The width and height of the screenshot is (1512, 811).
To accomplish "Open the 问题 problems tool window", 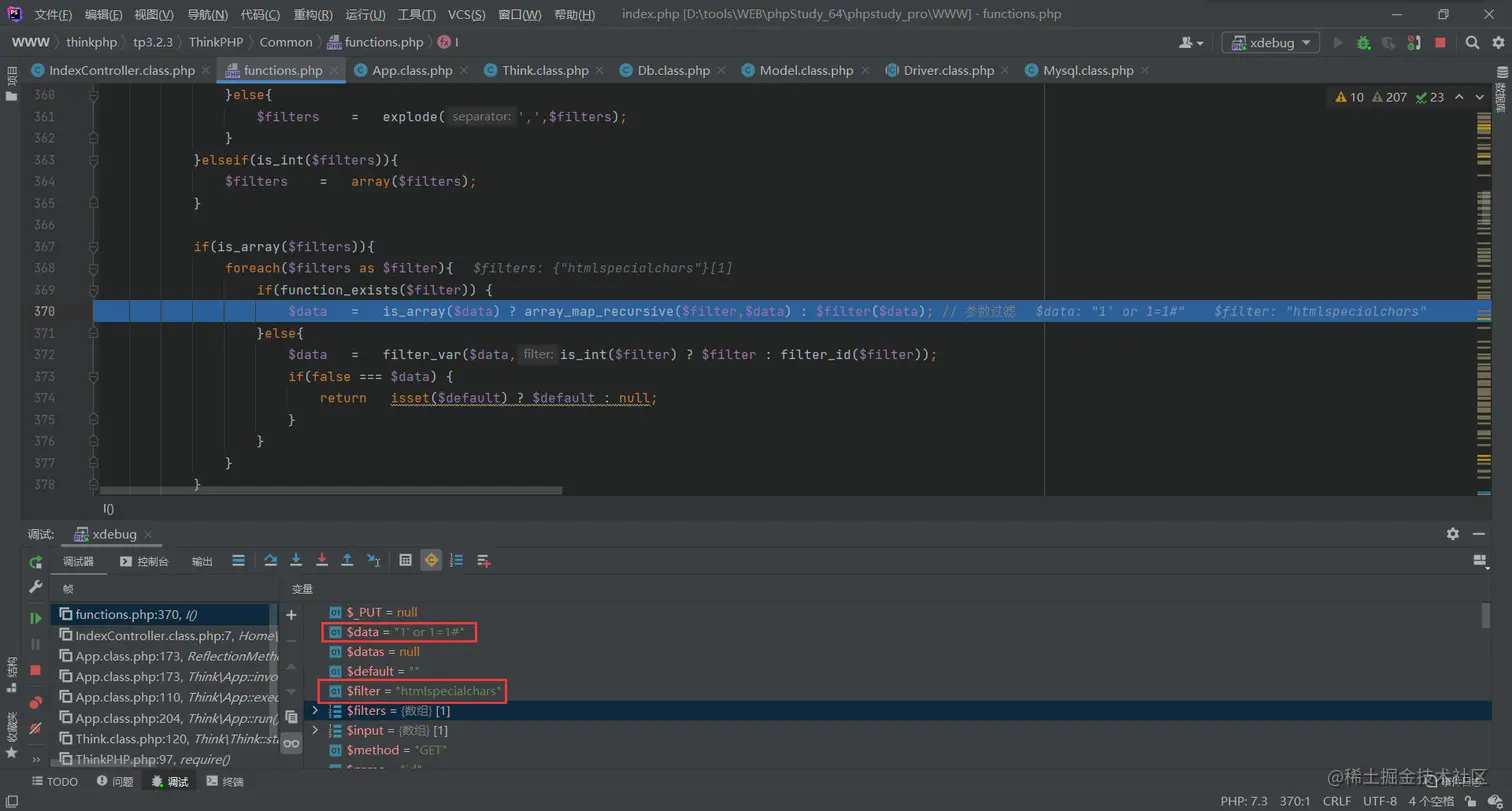I will 113,782.
